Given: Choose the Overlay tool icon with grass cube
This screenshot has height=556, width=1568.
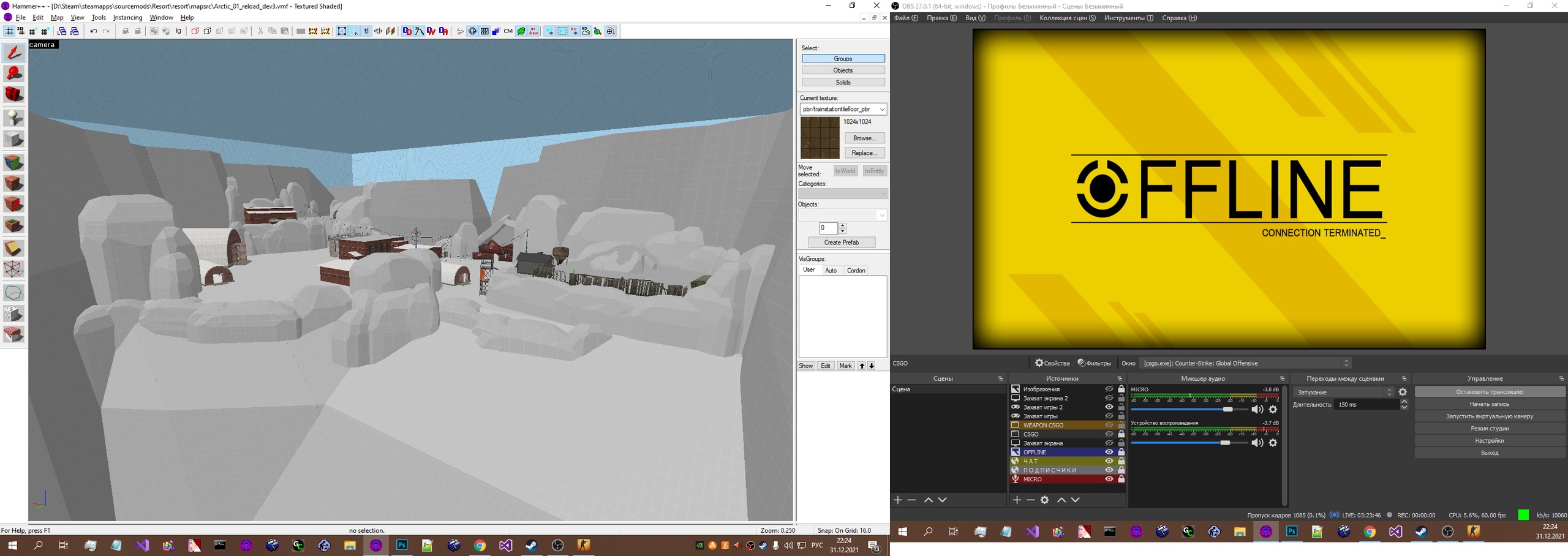Looking at the screenshot, I should point(14,225).
